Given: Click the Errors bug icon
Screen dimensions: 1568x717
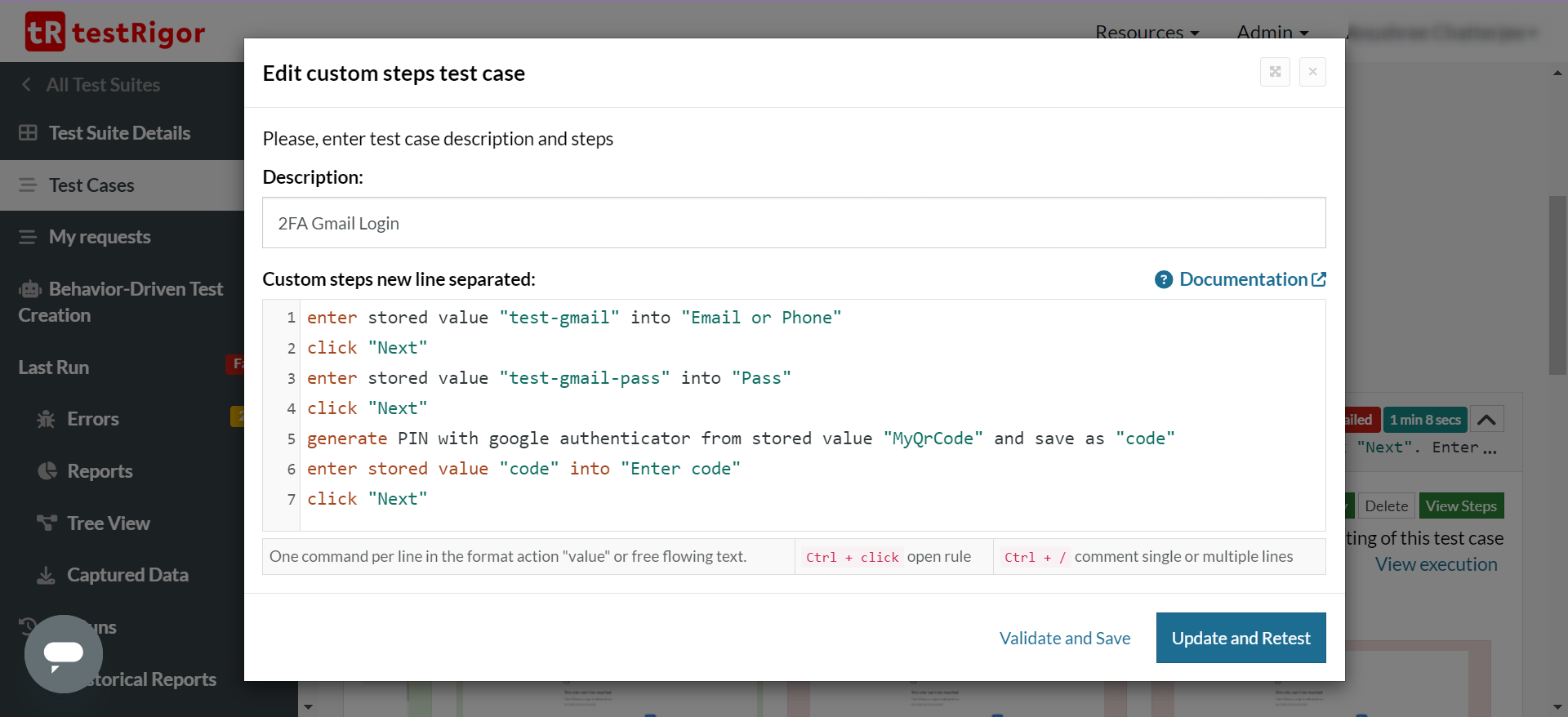Looking at the screenshot, I should (x=46, y=419).
